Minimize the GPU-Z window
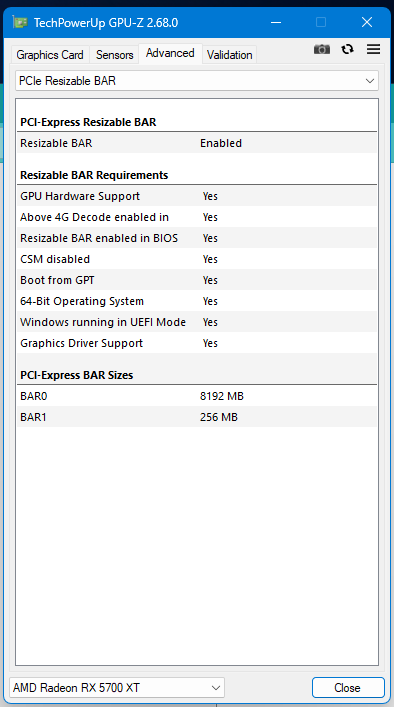The image size is (394, 707). (276, 22)
